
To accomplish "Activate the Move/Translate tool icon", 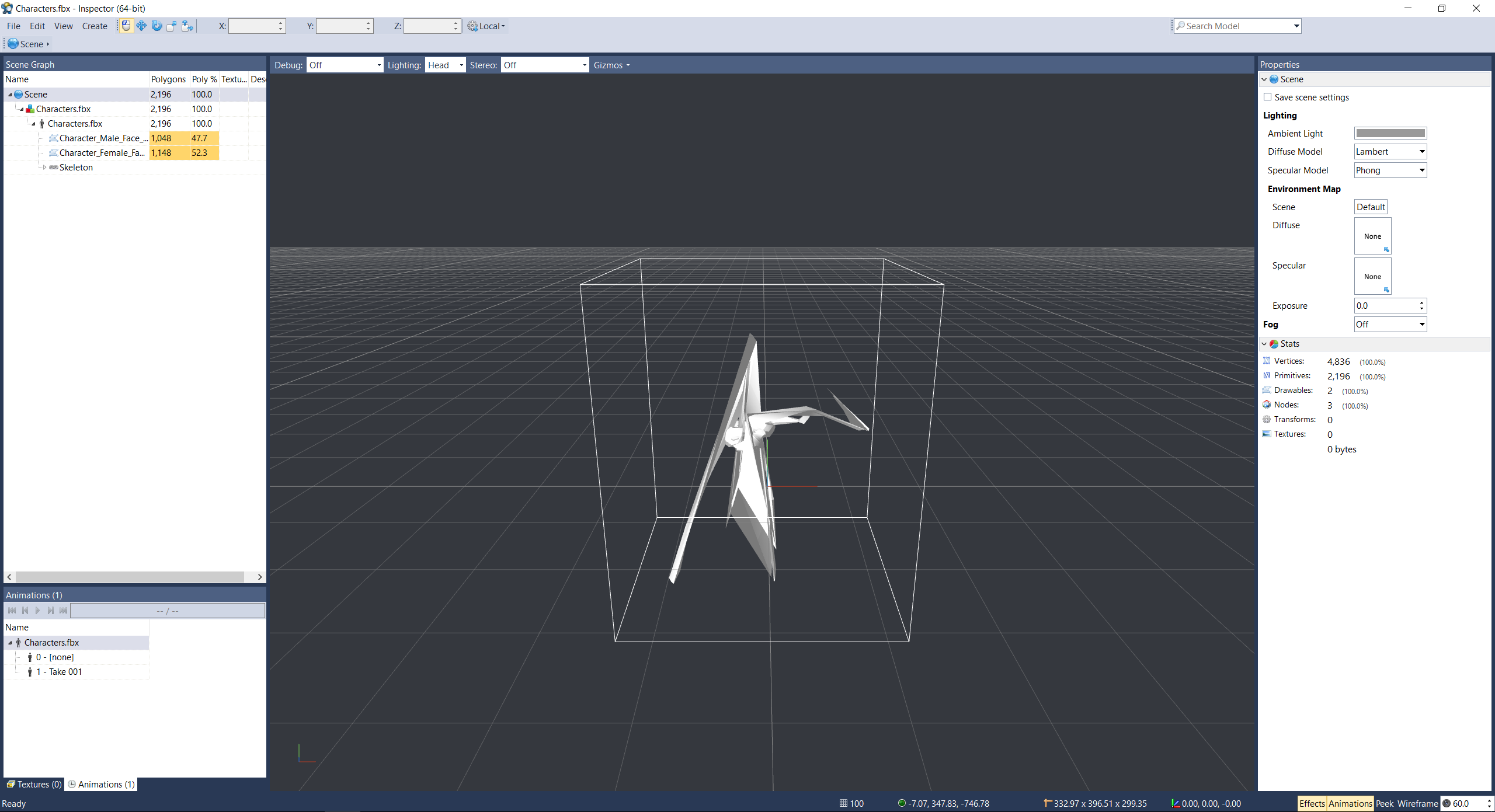I will 141,26.
